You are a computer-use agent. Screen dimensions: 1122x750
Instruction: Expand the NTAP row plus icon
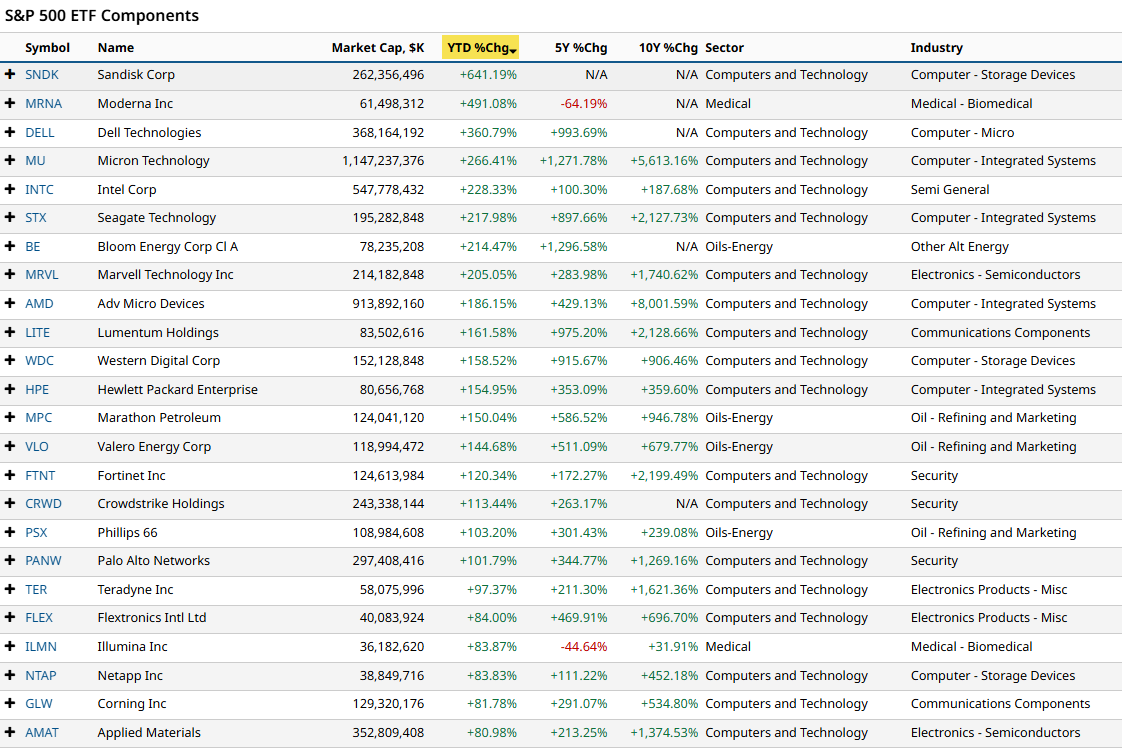pos(10,675)
